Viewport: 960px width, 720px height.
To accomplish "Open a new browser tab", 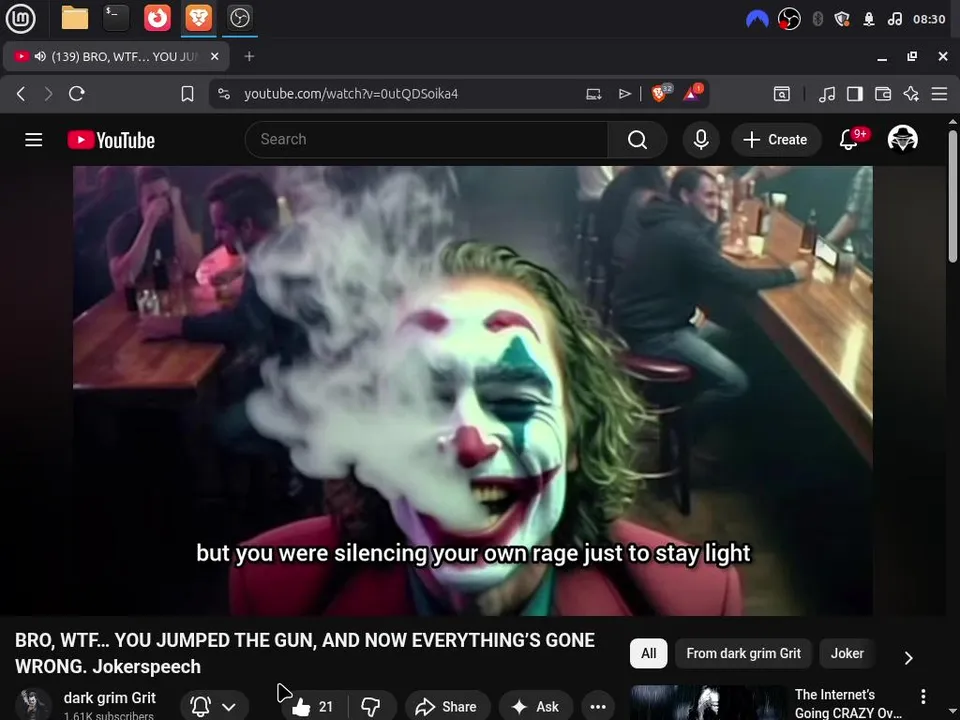I will tap(249, 56).
